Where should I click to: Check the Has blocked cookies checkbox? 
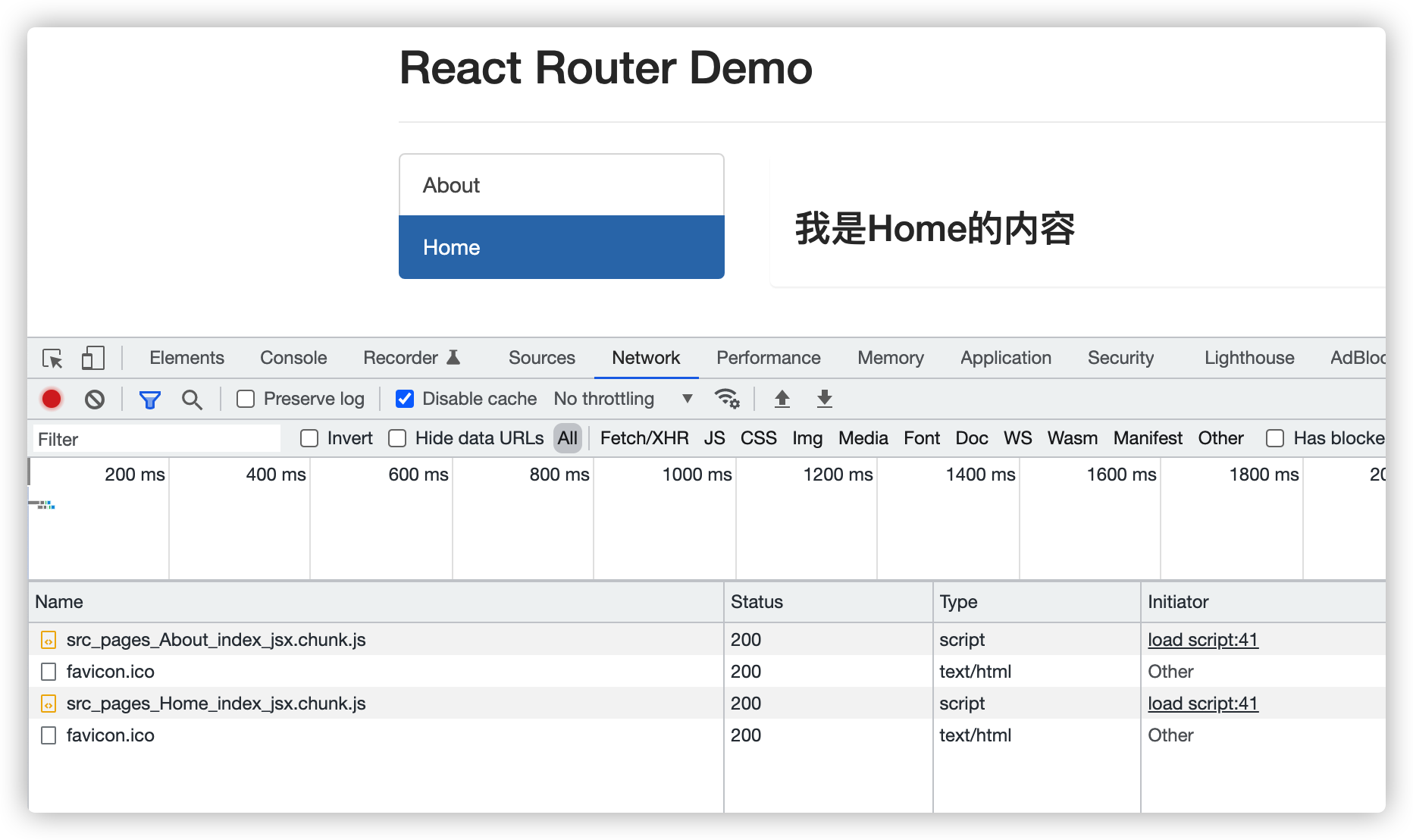tap(1275, 438)
